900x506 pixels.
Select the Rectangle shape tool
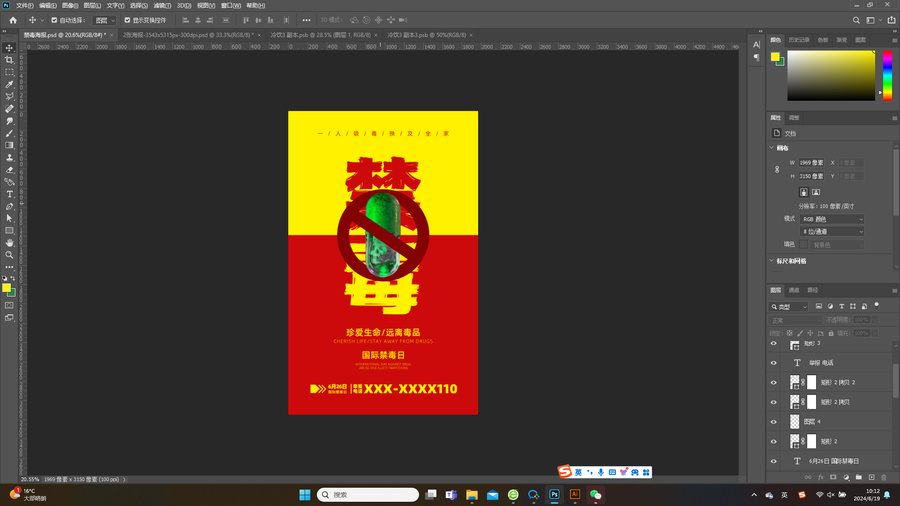[x=9, y=231]
